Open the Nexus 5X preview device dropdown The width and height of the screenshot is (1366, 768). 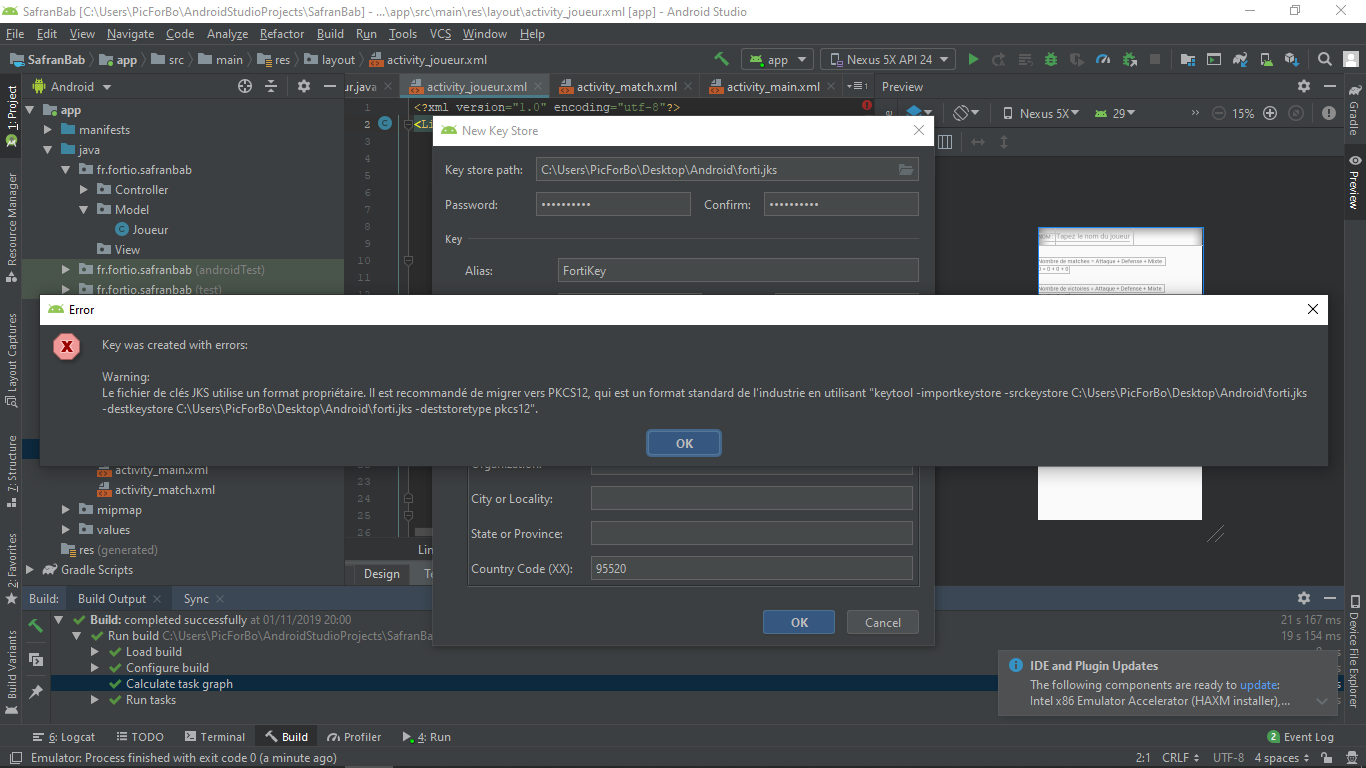click(x=1041, y=113)
